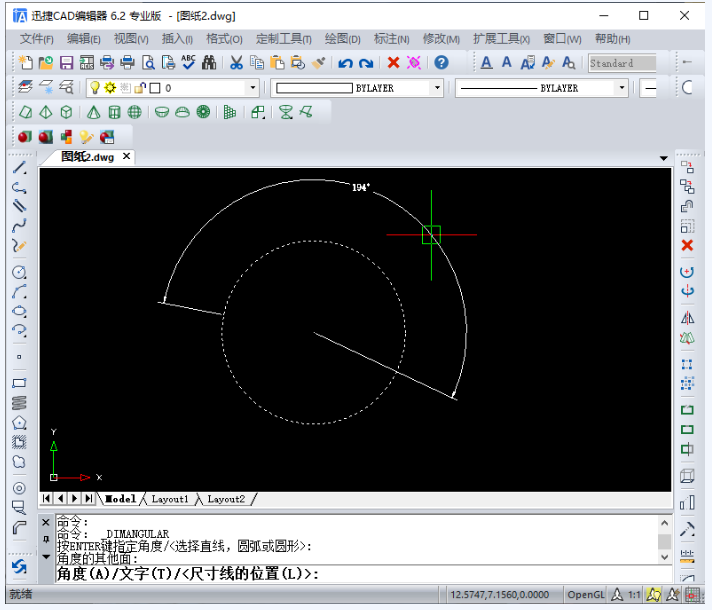Select the Rectangle draw tool
Viewport: 712px width, 610px height.
(x=19, y=384)
